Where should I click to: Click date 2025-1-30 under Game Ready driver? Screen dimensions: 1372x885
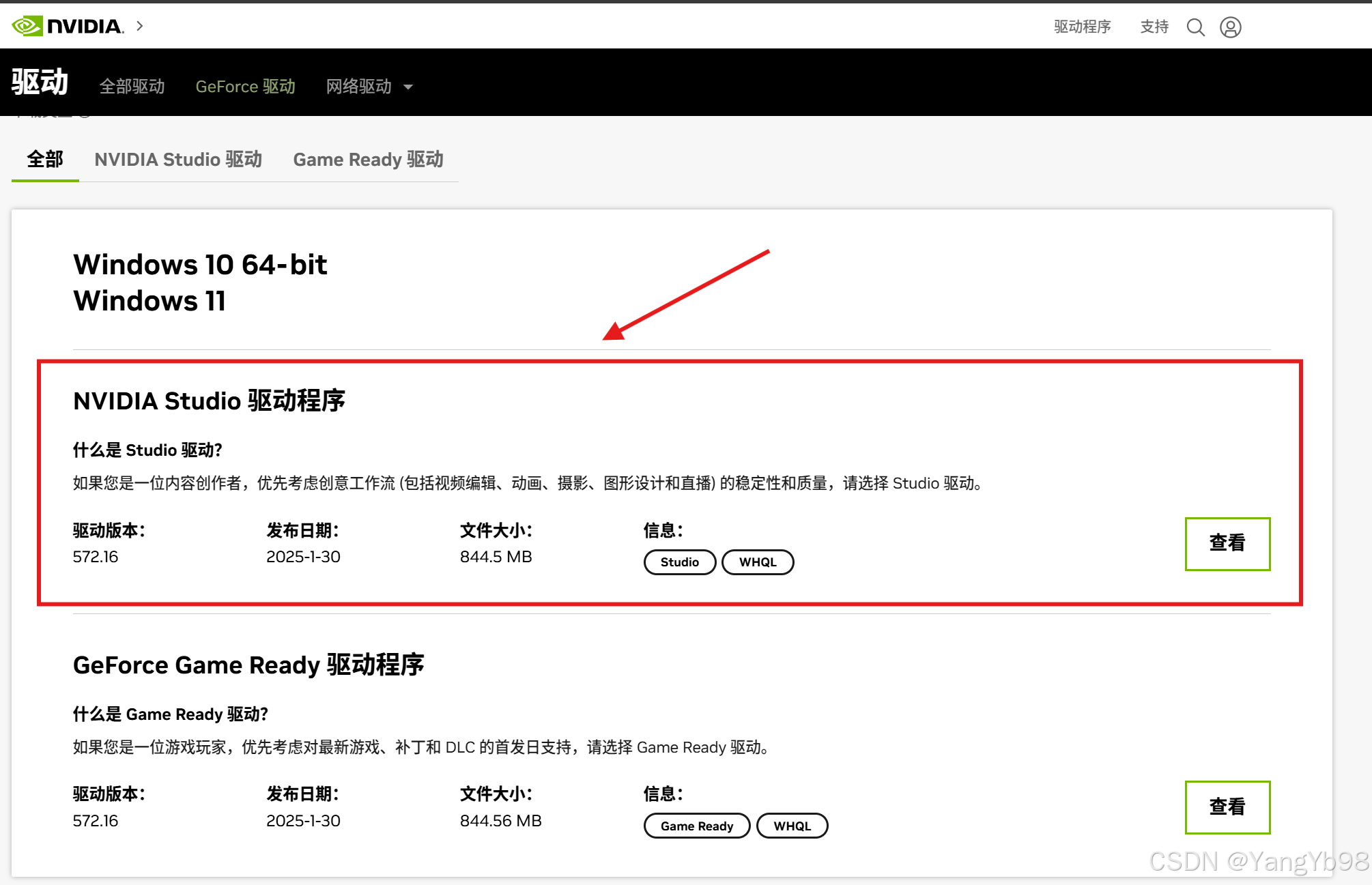(x=303, y=821)
